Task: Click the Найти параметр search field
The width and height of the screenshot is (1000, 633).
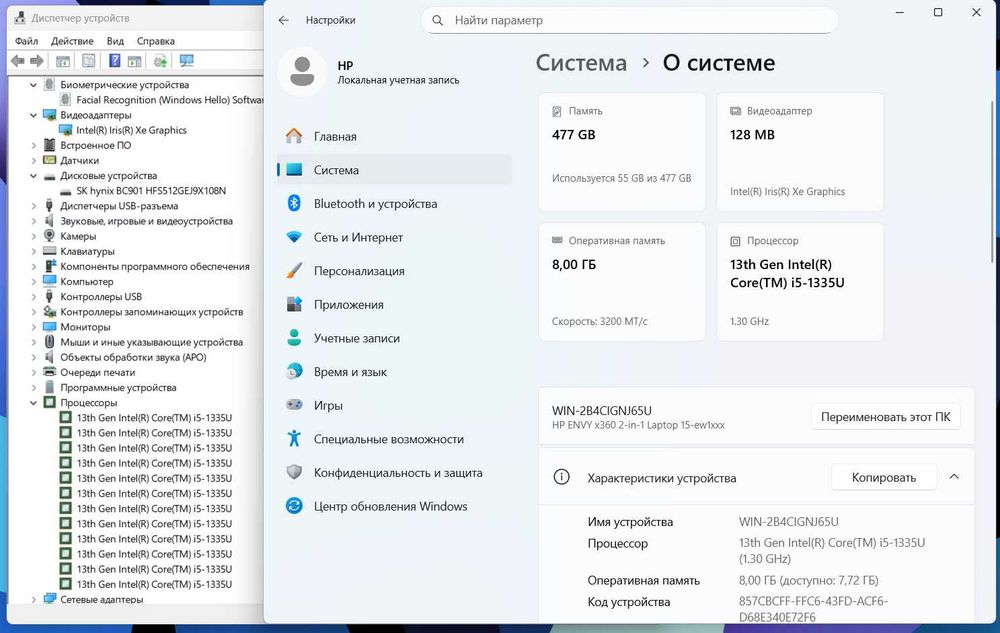Action: coord(629,20)
